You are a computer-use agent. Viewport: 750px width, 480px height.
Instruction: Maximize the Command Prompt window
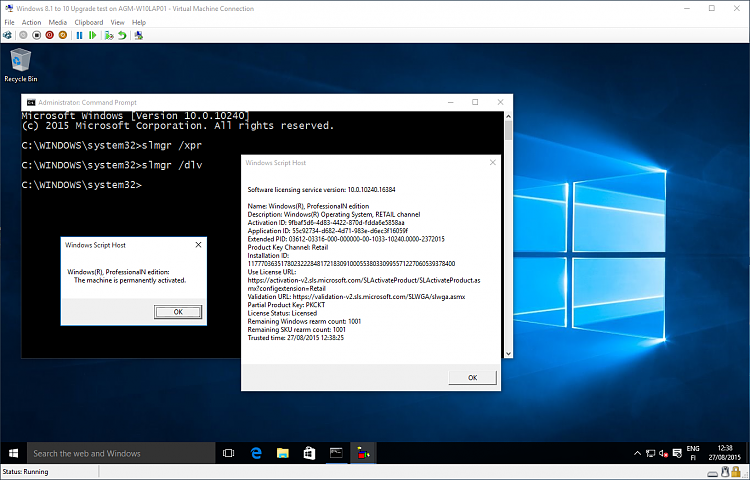[475, 102]
